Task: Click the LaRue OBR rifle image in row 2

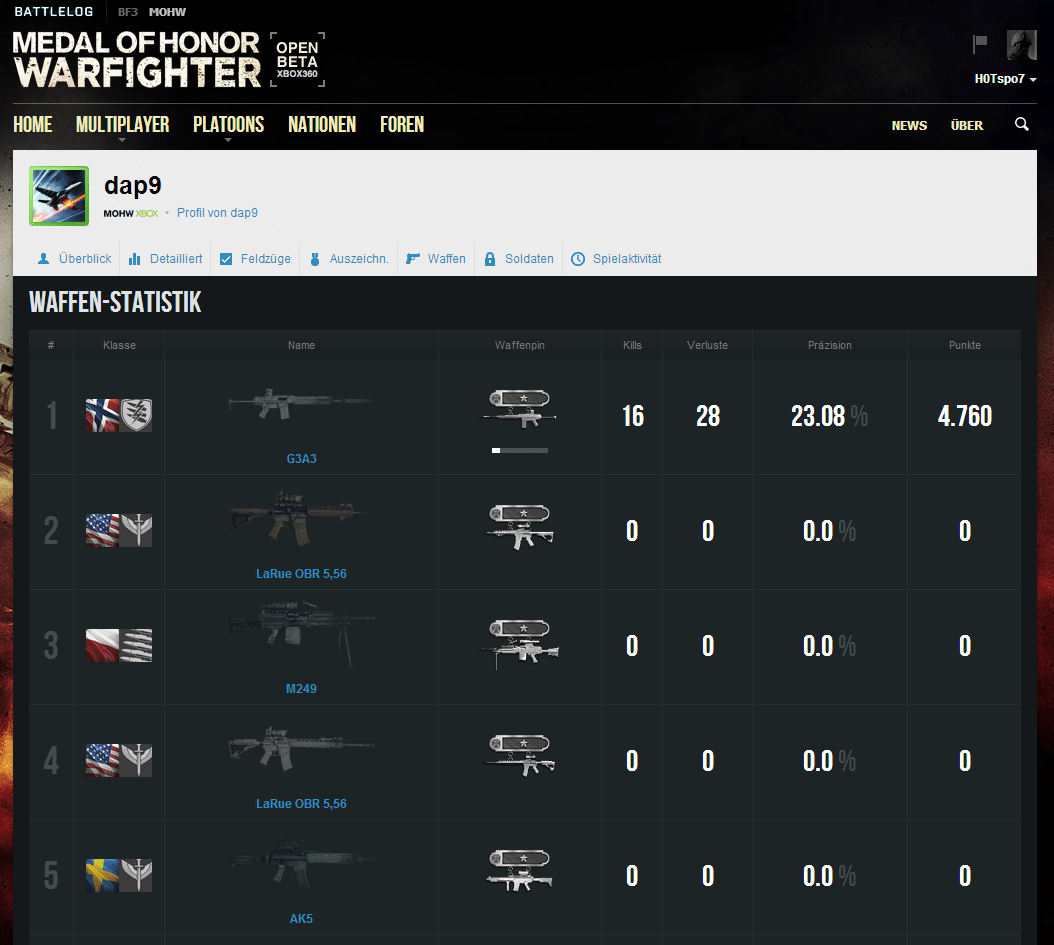Action: pyautogui.click(x=298, y=518)
